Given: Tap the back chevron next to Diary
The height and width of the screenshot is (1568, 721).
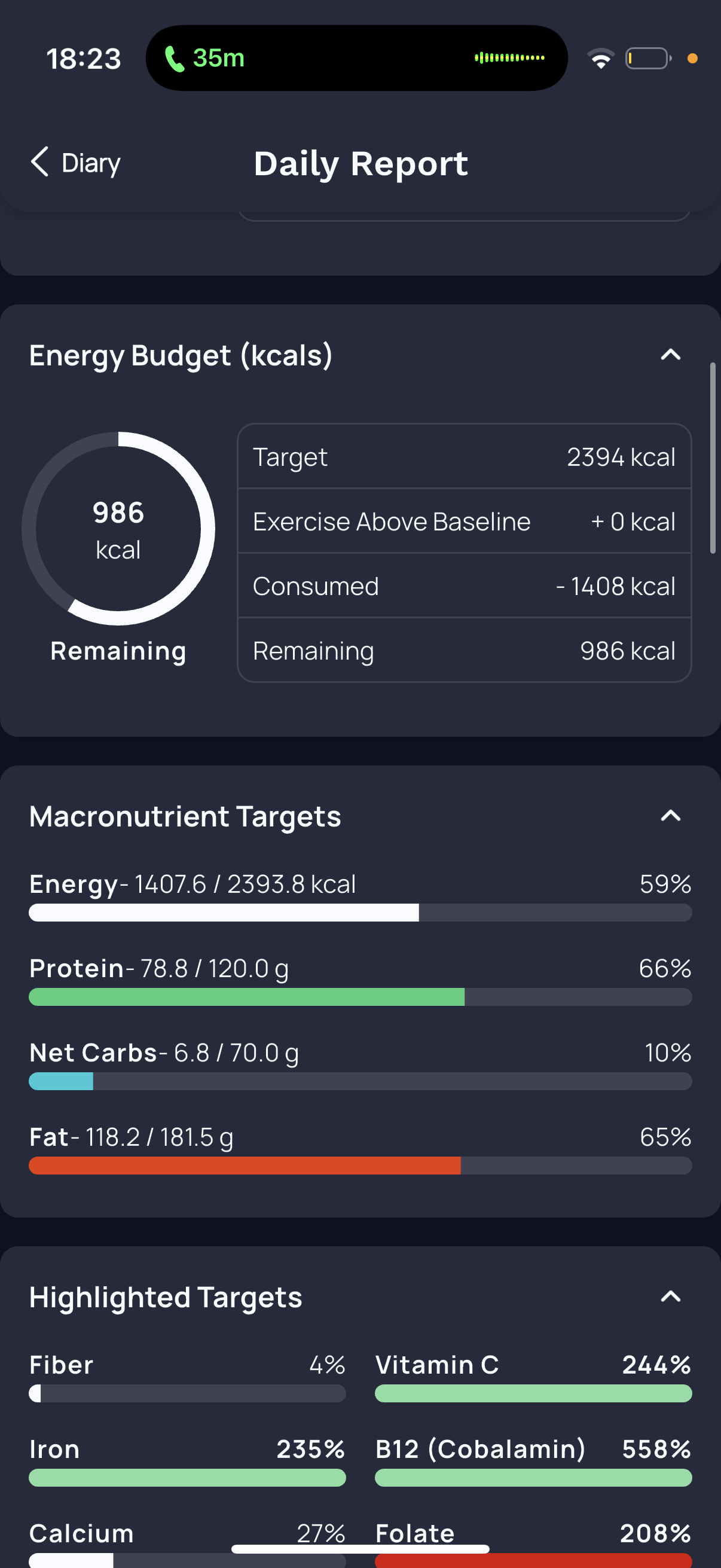Looking at the screenshot, I should click(39, 162).
